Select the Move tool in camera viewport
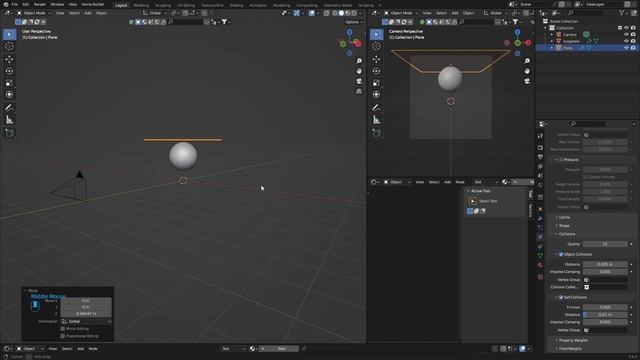The image size is (640, 360). coord(376,59)
